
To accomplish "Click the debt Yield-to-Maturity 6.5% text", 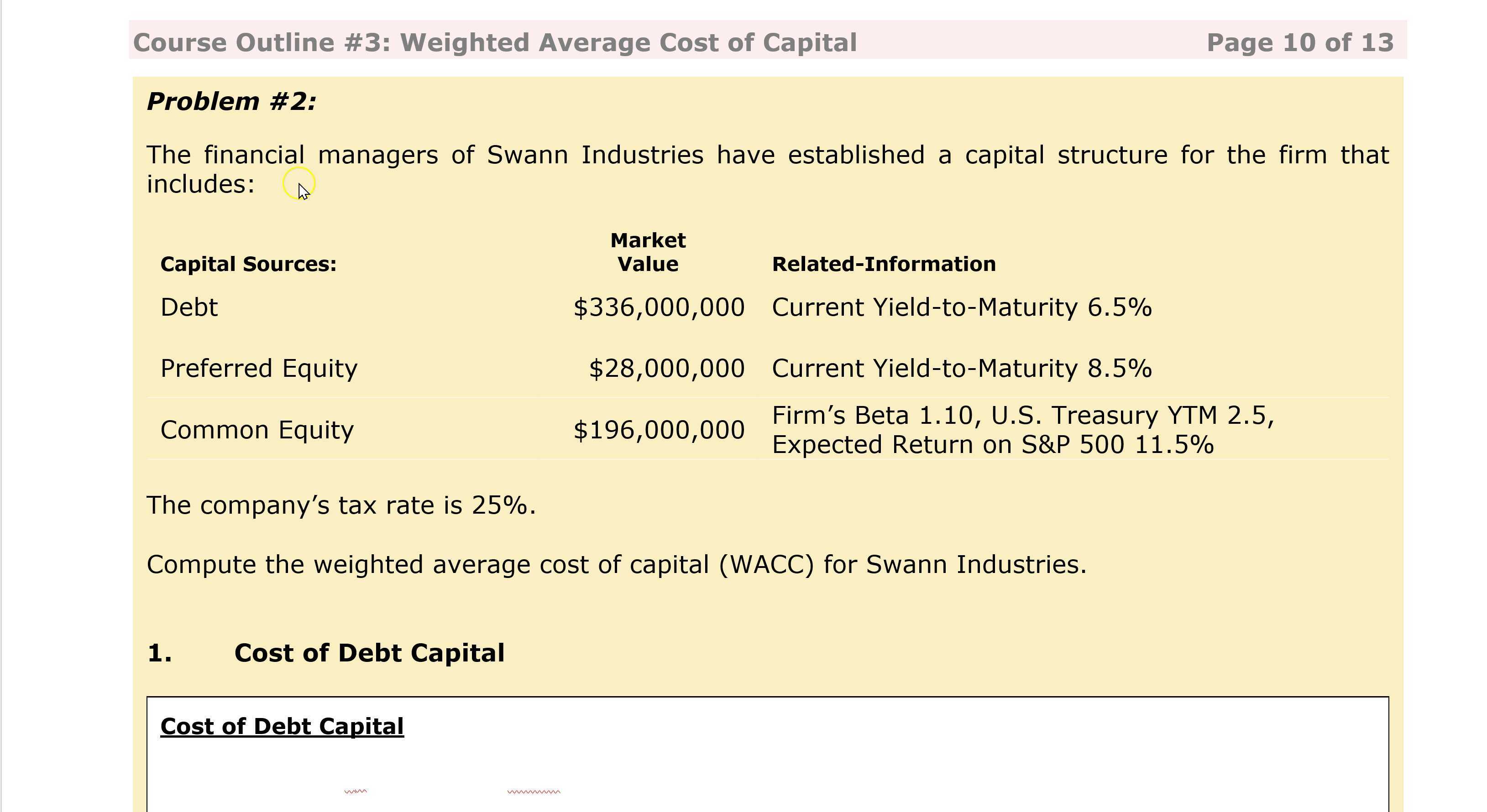I will coord(962,307).
